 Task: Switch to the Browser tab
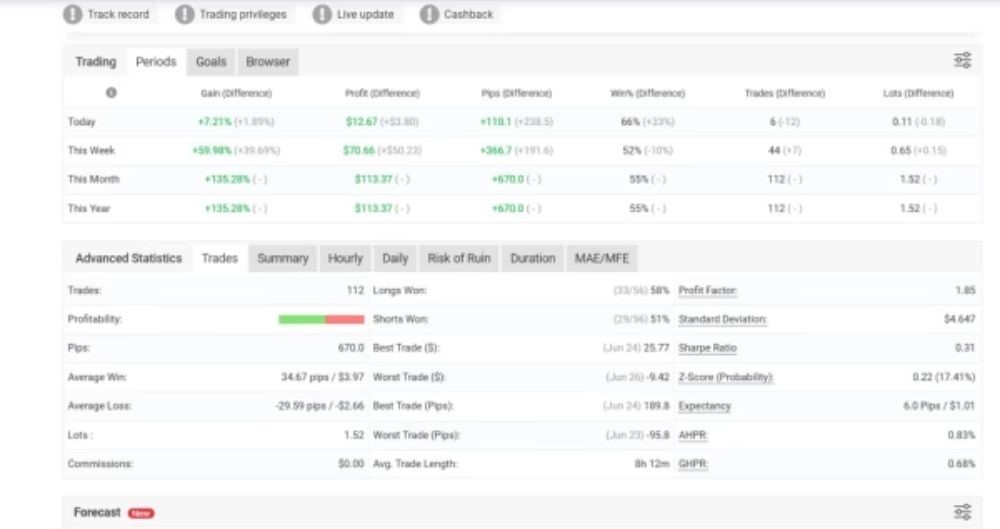click(x=268, y=62)
